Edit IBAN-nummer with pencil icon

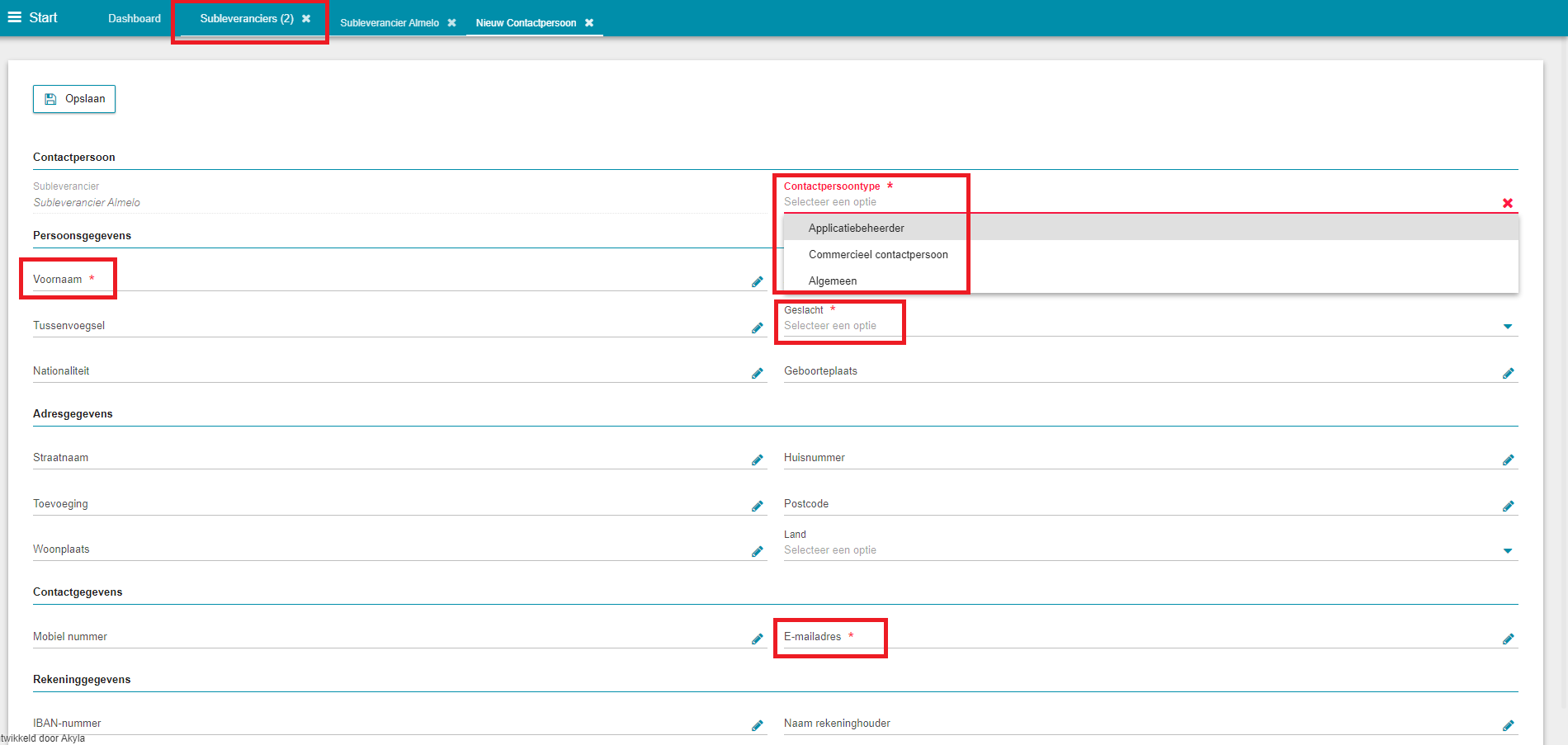coord(758,726)
